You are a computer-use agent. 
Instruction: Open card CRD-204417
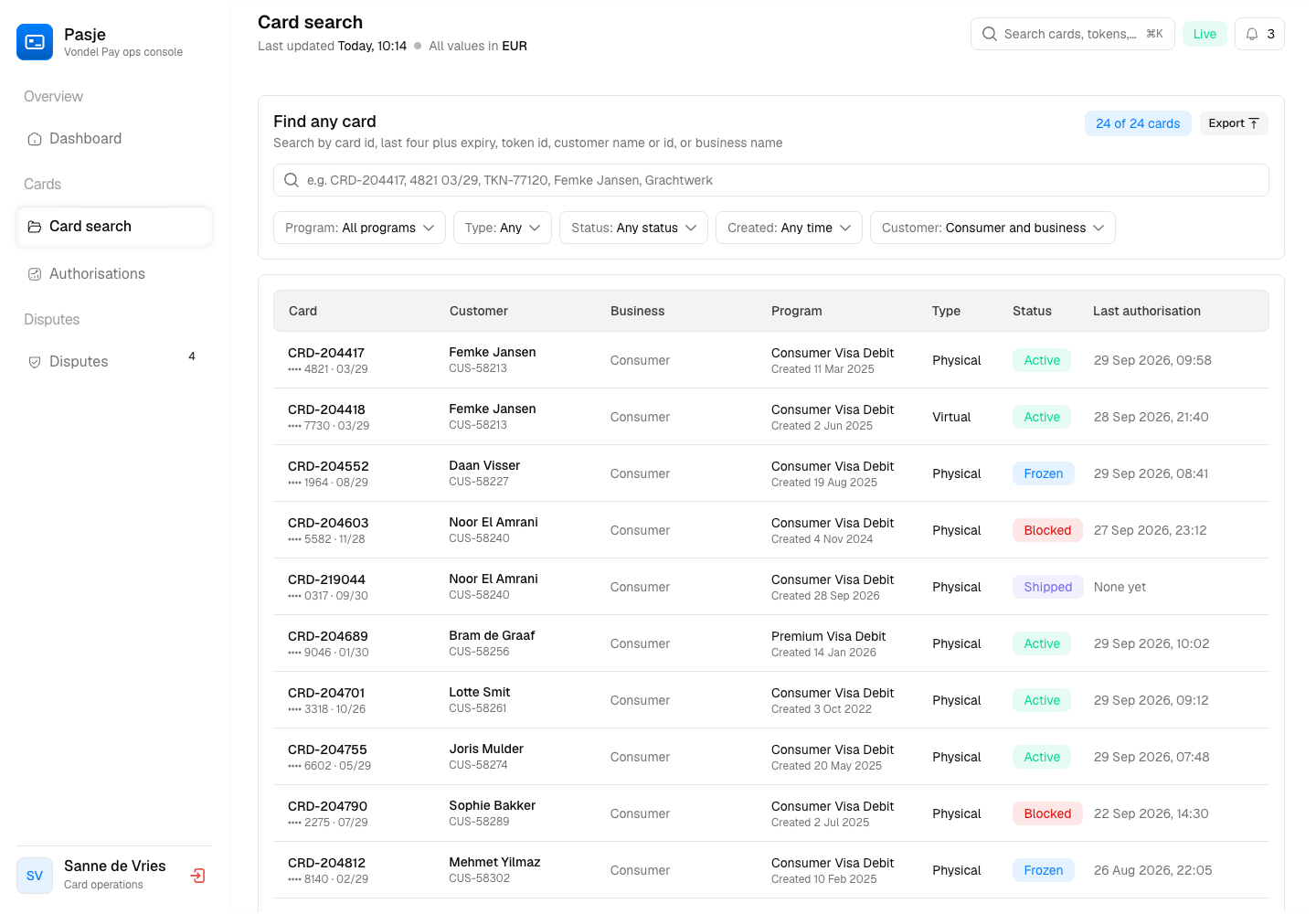[x=326, y=353]
